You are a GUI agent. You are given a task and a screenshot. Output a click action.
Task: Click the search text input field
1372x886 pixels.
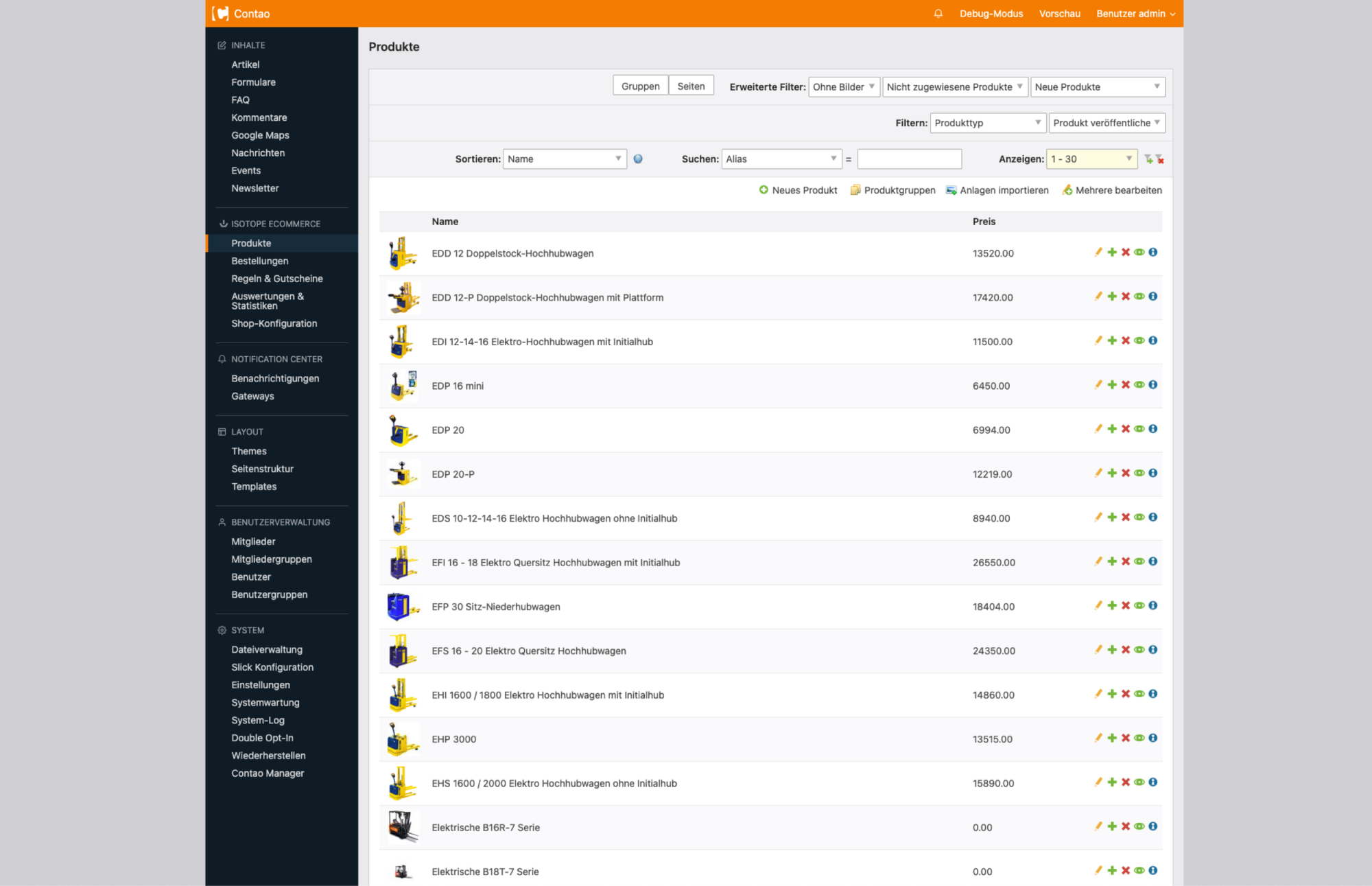(x=909, y=159)
